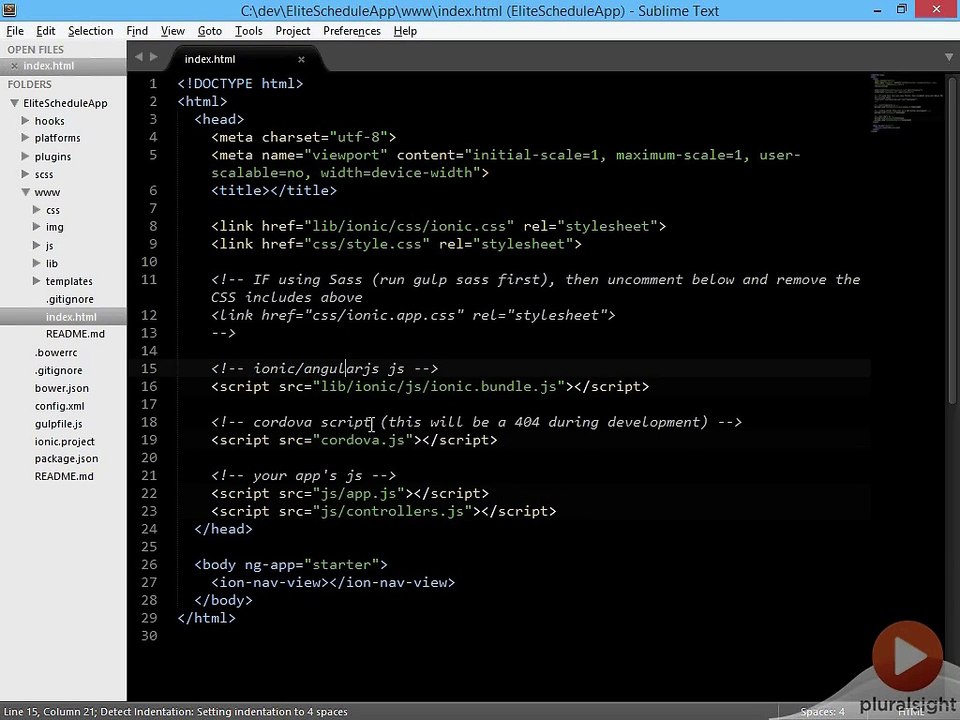This screenshot has width=960, height=720.
Task: Open the tab list dropdown arrow
Action: (x=949, y=58)
